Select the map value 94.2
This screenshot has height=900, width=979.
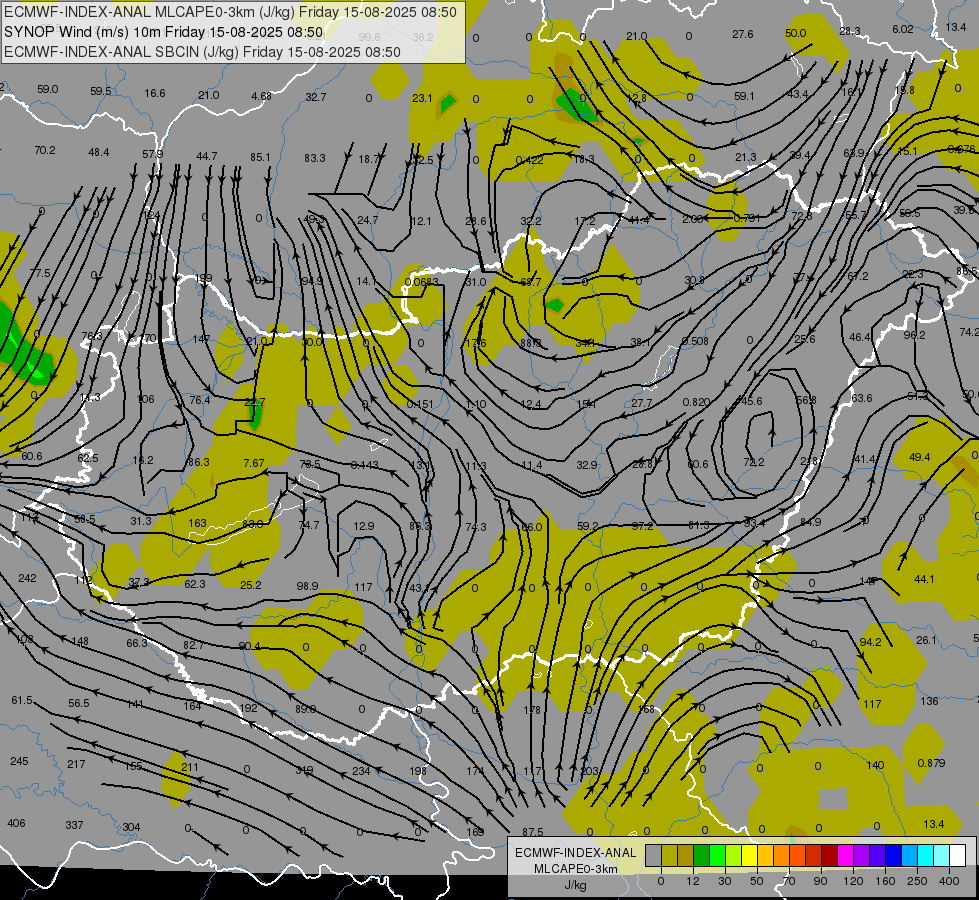(870, 642)
